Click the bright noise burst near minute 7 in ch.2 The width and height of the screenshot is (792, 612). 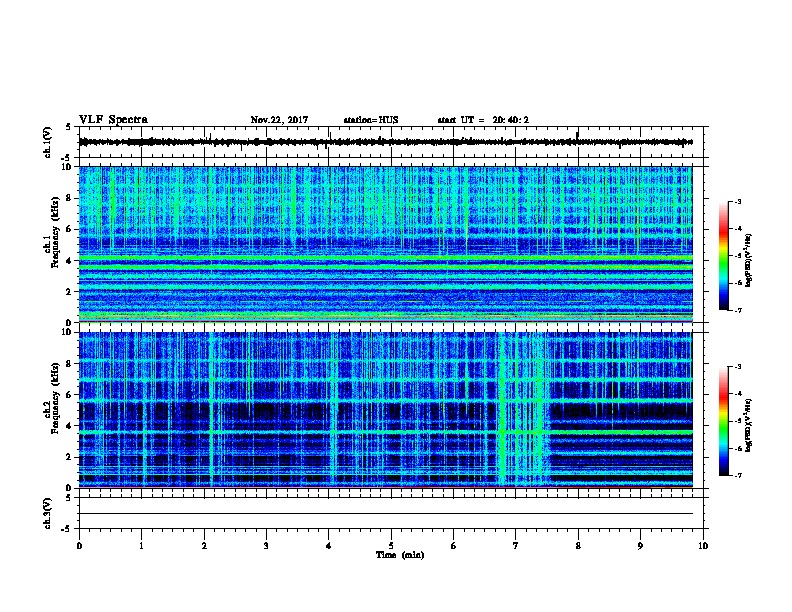click(523, 409)
